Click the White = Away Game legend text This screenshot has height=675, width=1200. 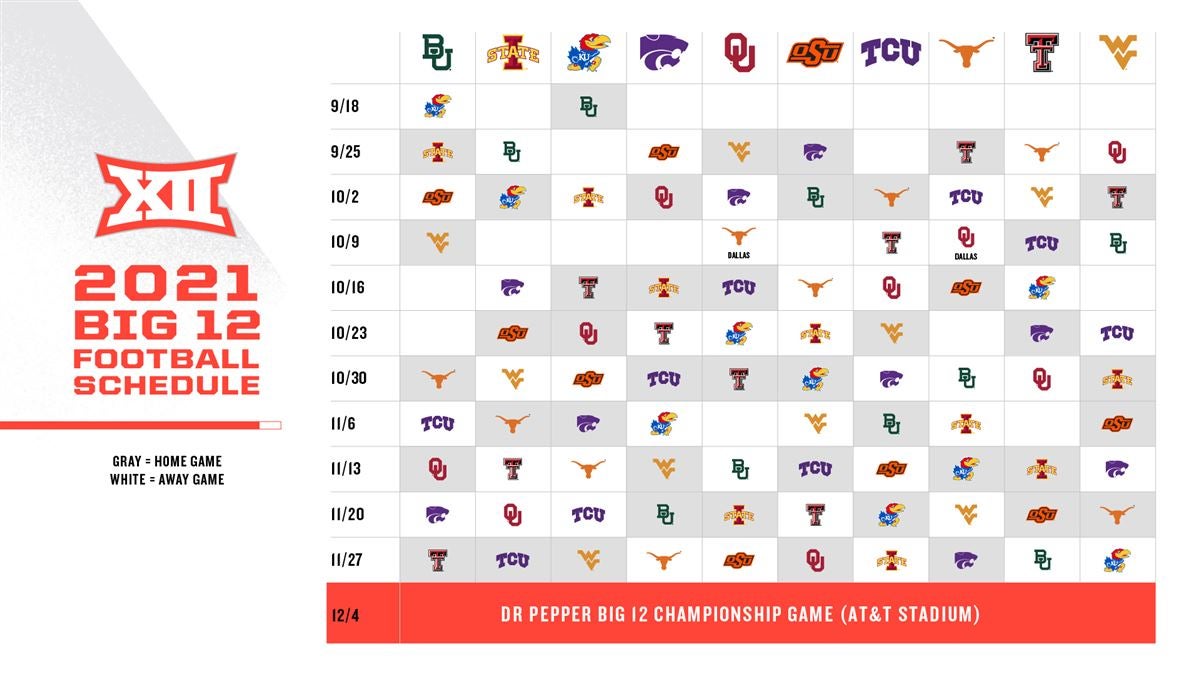coord(167,480)
